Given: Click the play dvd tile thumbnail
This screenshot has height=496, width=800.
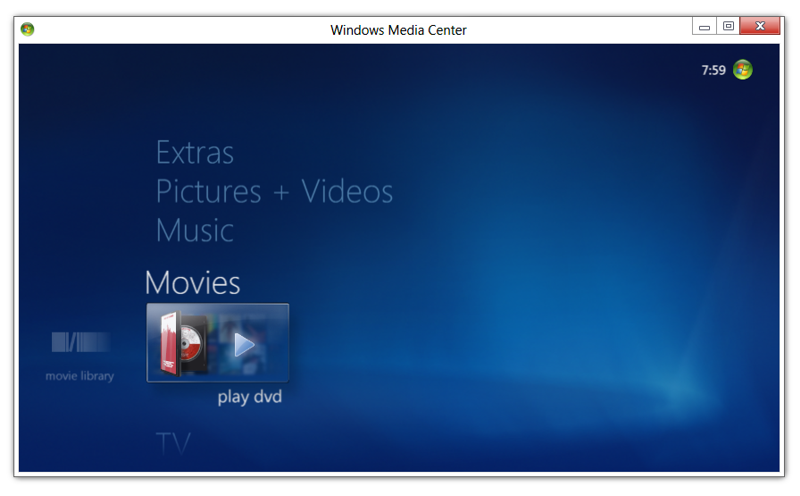Looking at the screenshot, I should click(x=218, y=342).
